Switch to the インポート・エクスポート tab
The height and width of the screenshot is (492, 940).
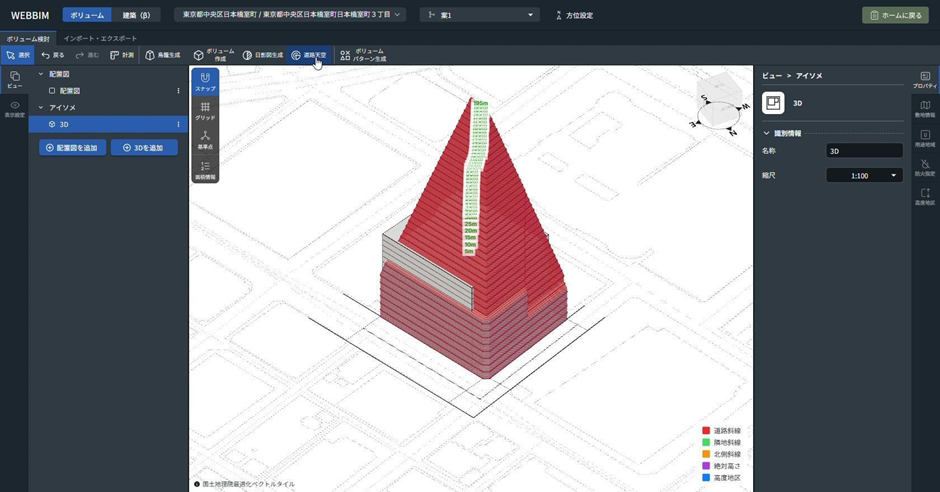(x=101, y=38)
